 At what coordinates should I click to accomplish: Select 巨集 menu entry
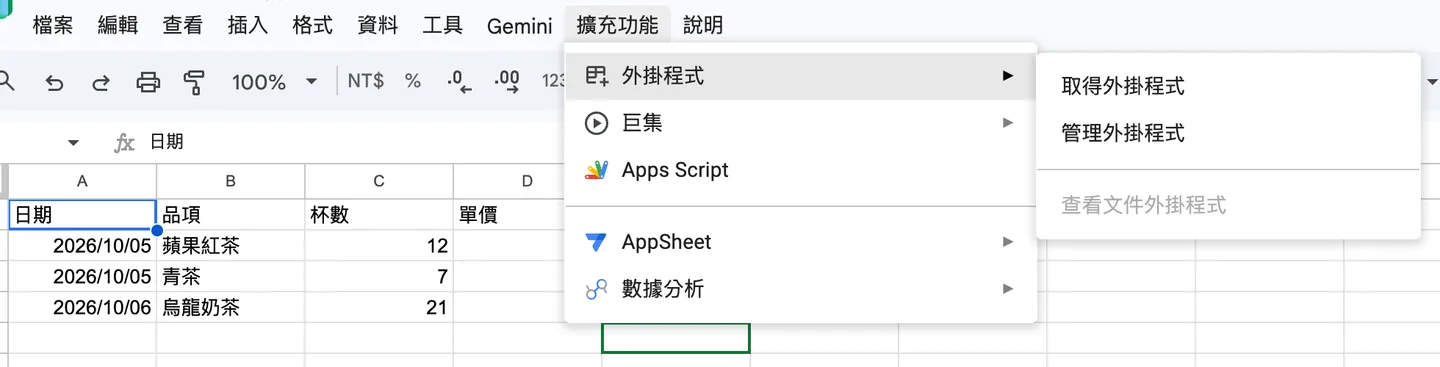click(801, 123)
